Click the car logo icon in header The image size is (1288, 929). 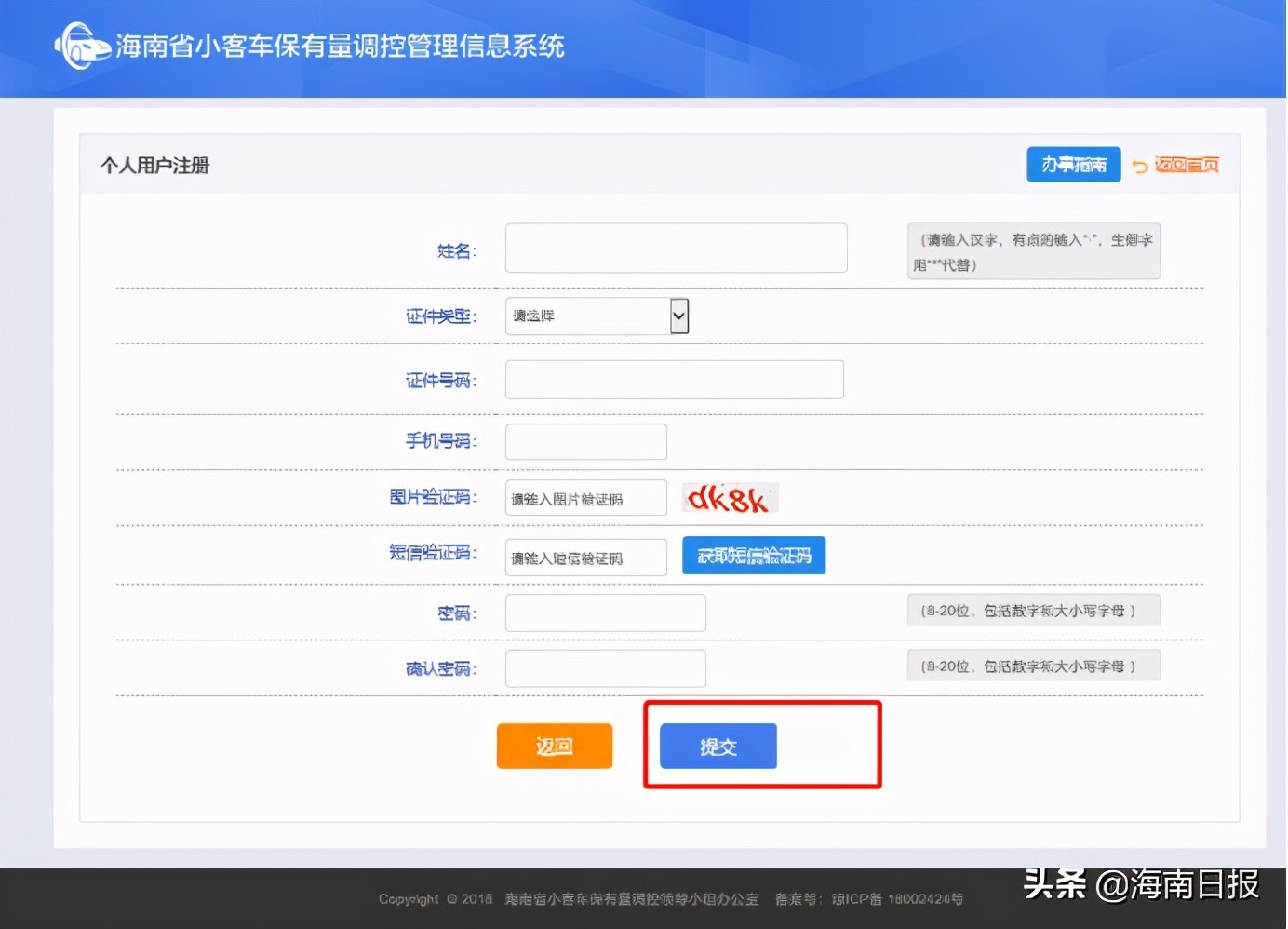click(82, 46)
